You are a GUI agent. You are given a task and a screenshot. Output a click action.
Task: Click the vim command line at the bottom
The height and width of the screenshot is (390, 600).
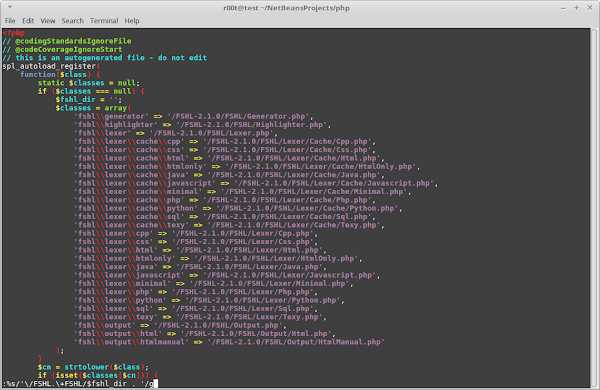(80, 383)
